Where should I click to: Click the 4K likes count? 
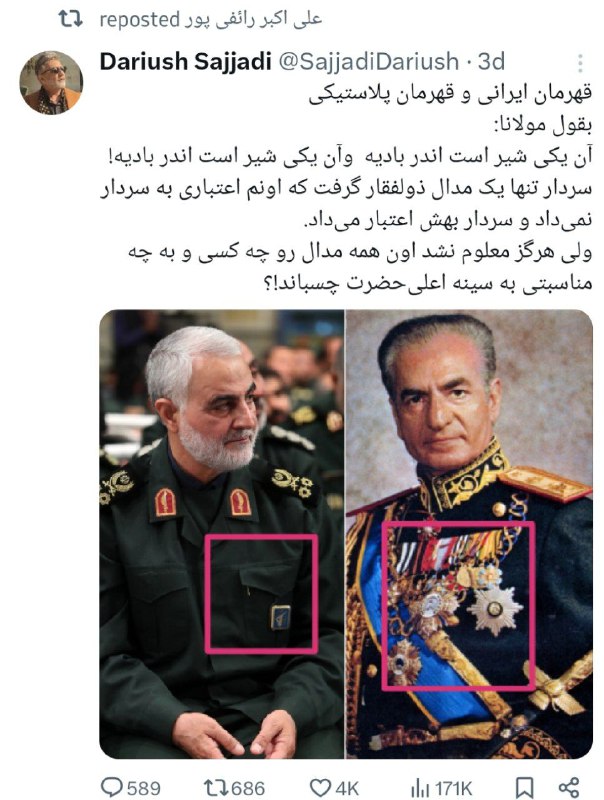[346, 788]
